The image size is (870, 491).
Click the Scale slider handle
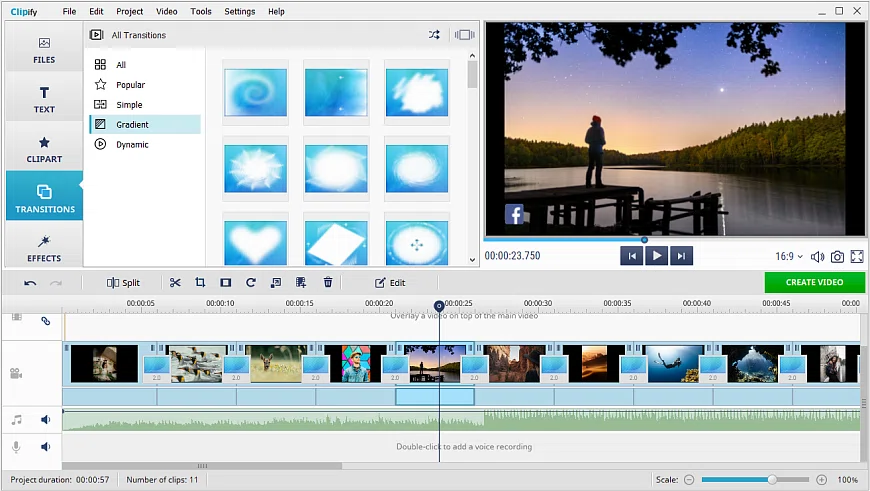(772, 480)
